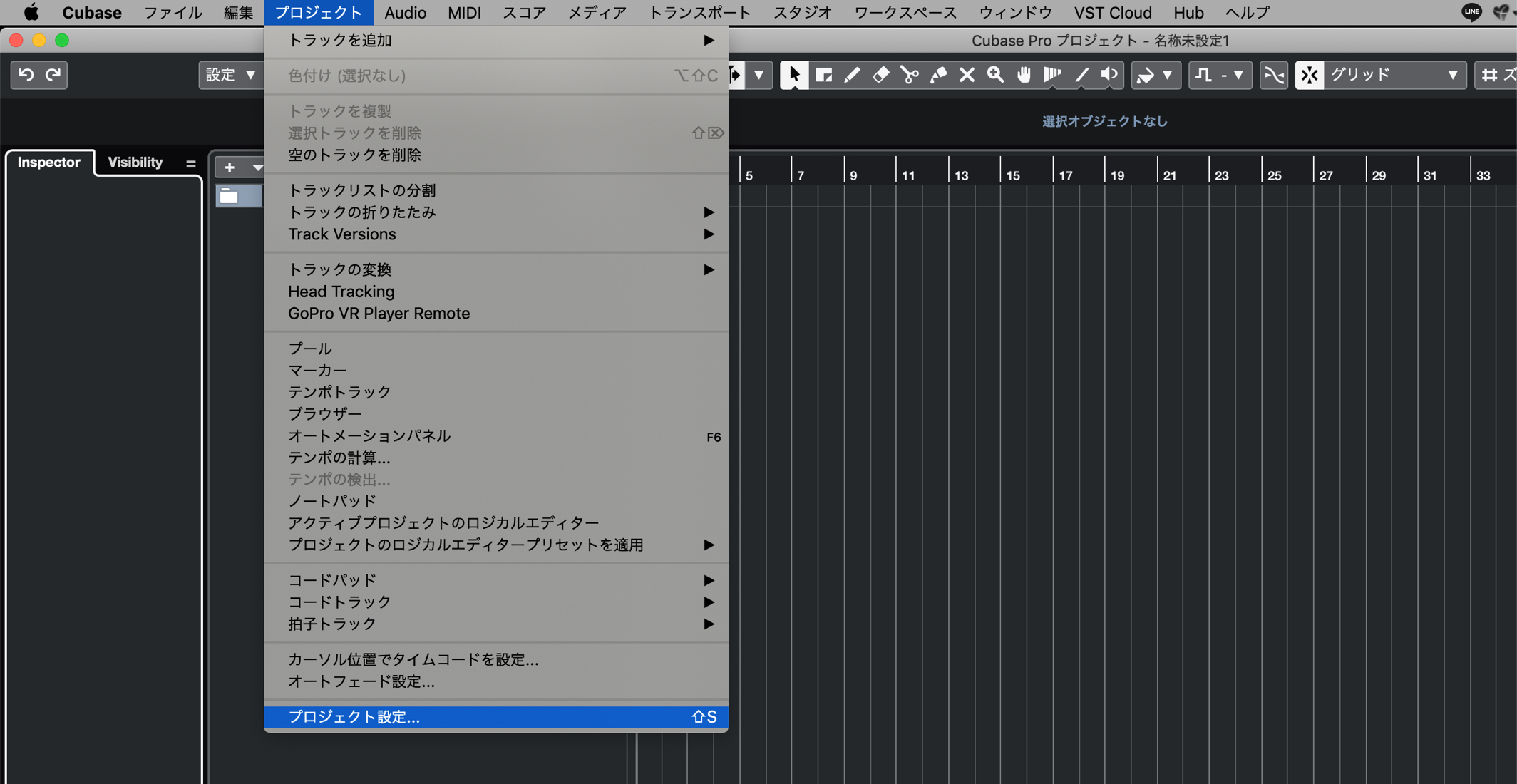The height and width of the screenshot is (784, 1517).
Task: Choose オートフェード設定... menu item
Action: coord(495,681)
